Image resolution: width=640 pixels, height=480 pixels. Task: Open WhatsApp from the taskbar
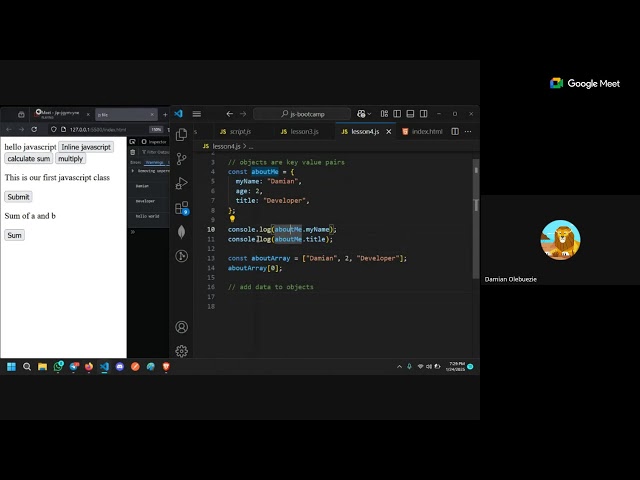[58, 366]
